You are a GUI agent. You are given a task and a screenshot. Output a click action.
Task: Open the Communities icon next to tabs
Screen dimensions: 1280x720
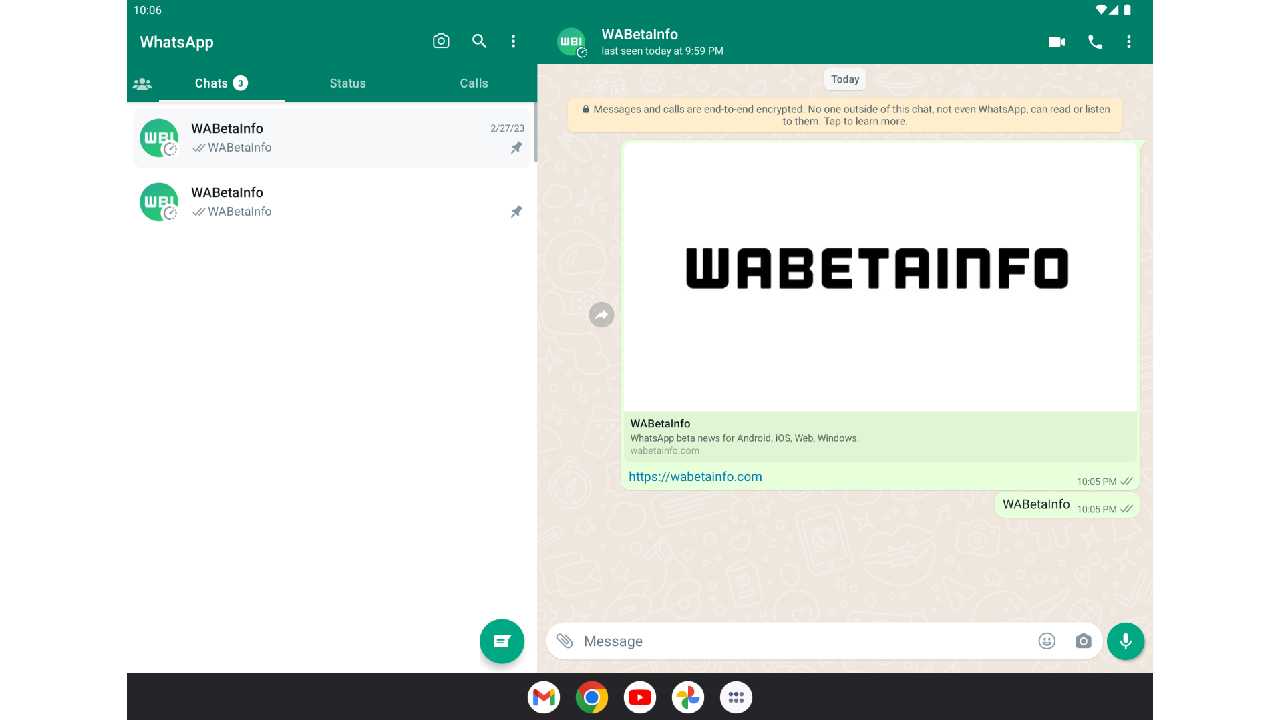click(142, 83)
